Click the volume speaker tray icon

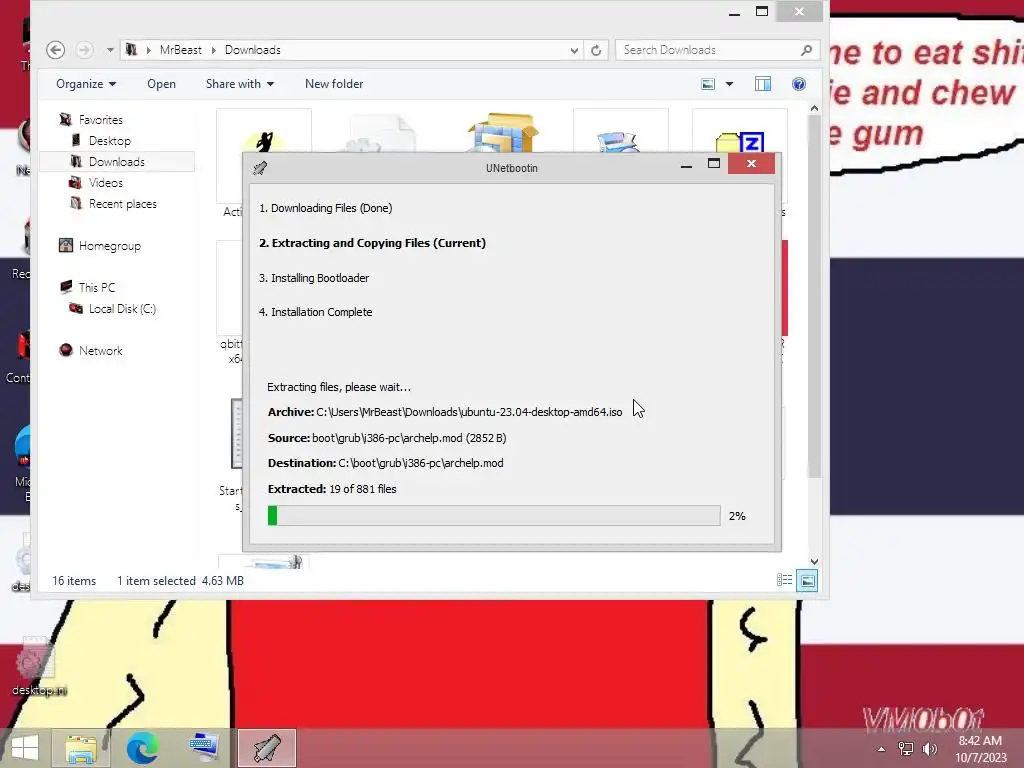[x=930, y=749]
